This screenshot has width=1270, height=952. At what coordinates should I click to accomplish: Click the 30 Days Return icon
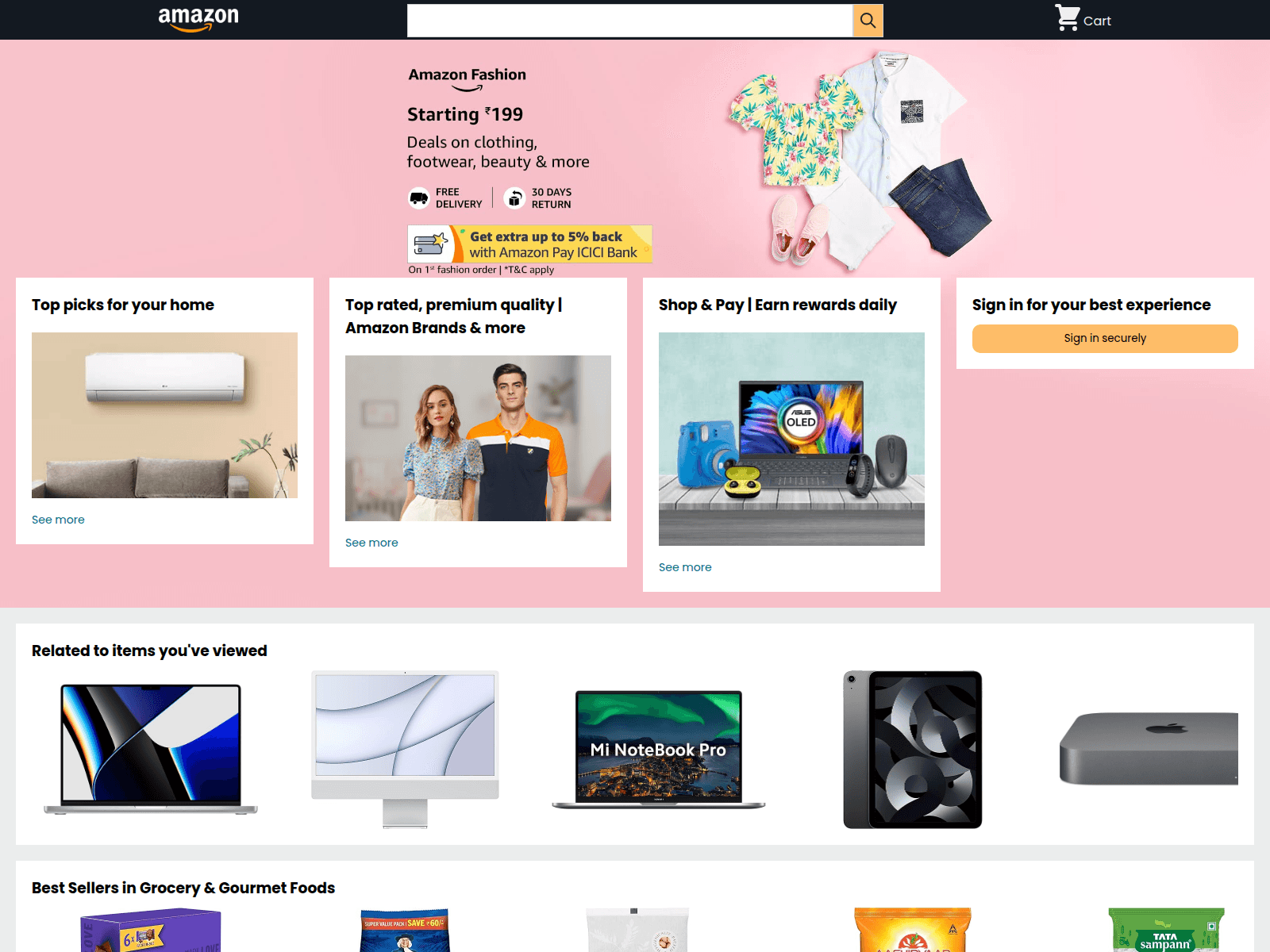(514, 198)
